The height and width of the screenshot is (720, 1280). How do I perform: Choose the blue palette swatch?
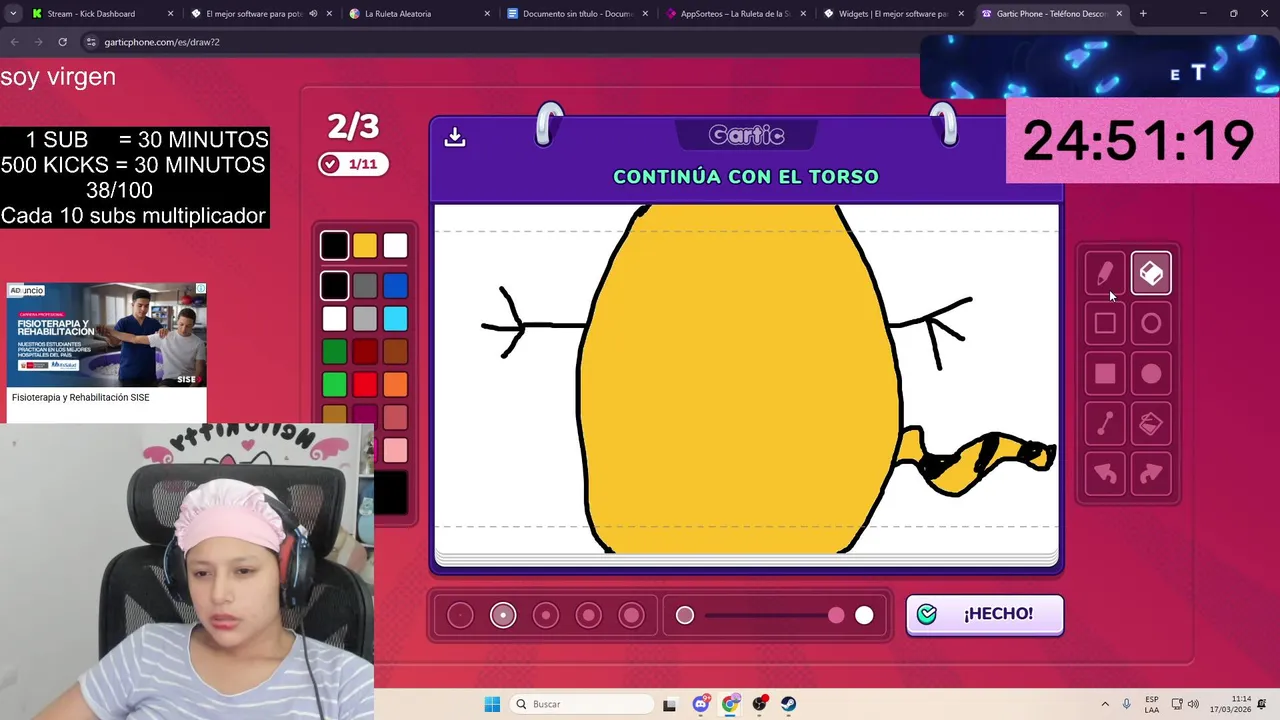pyautogui.click(x=396, y=286)
